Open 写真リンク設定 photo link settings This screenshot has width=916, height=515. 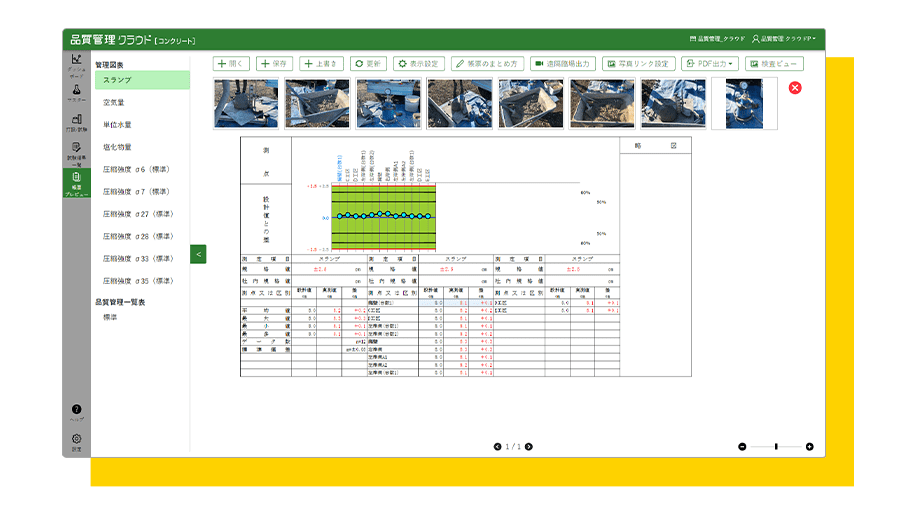click(x=639, y=64)
